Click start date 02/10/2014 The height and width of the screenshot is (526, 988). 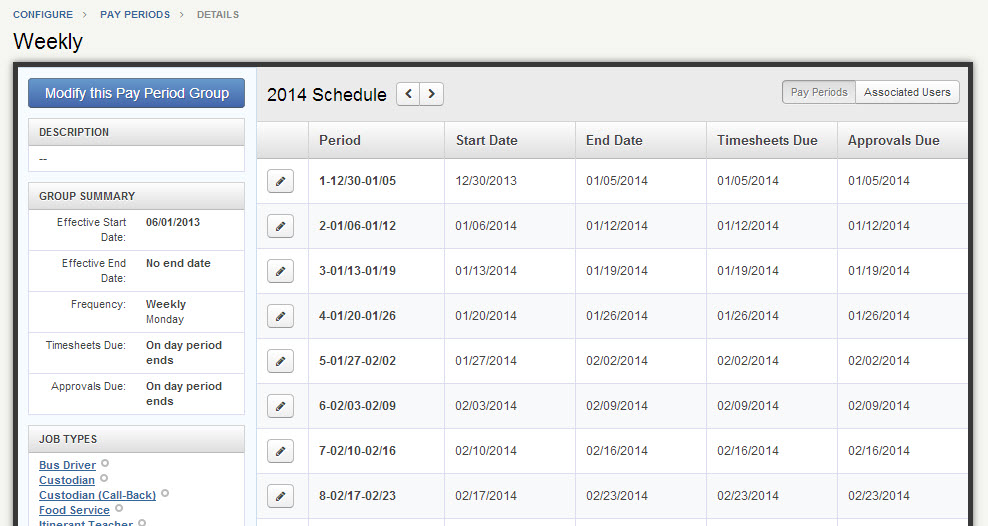[486, 451]
